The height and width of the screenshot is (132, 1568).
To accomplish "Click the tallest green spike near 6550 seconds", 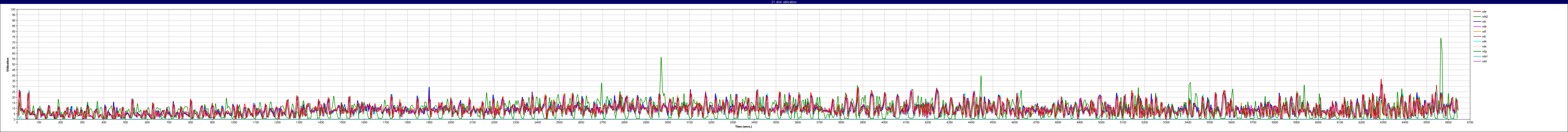I will pyautogui.click(x=1441, y=38).
